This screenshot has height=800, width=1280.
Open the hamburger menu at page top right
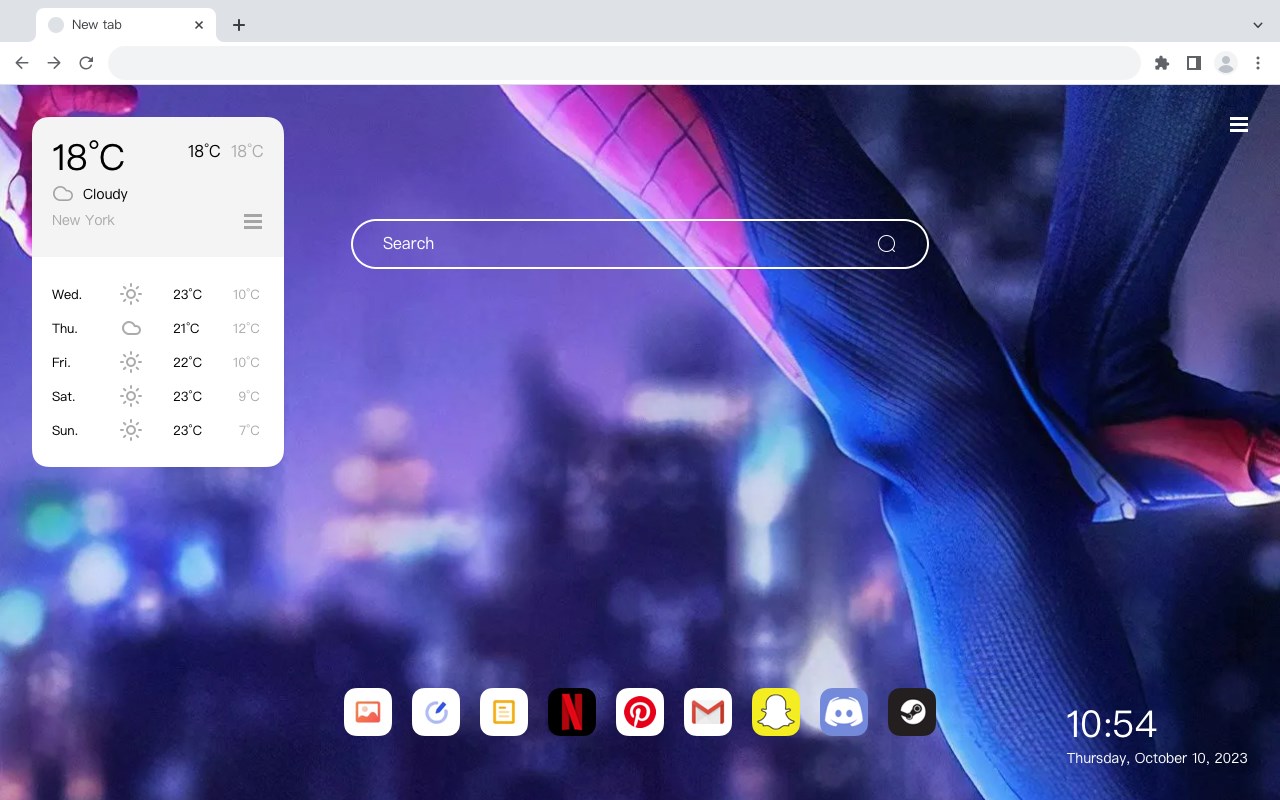(x=1239, y=124)
